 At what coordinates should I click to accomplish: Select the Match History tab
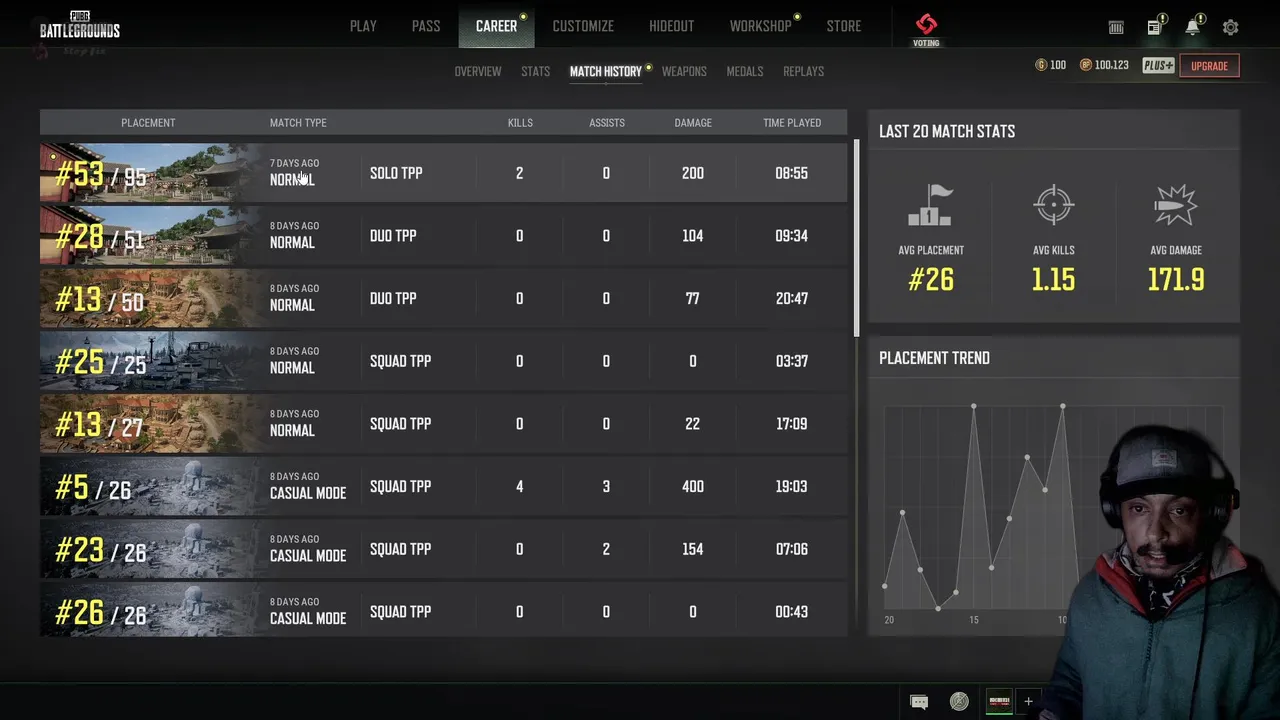pyautogui.click(x=606, y=71)
